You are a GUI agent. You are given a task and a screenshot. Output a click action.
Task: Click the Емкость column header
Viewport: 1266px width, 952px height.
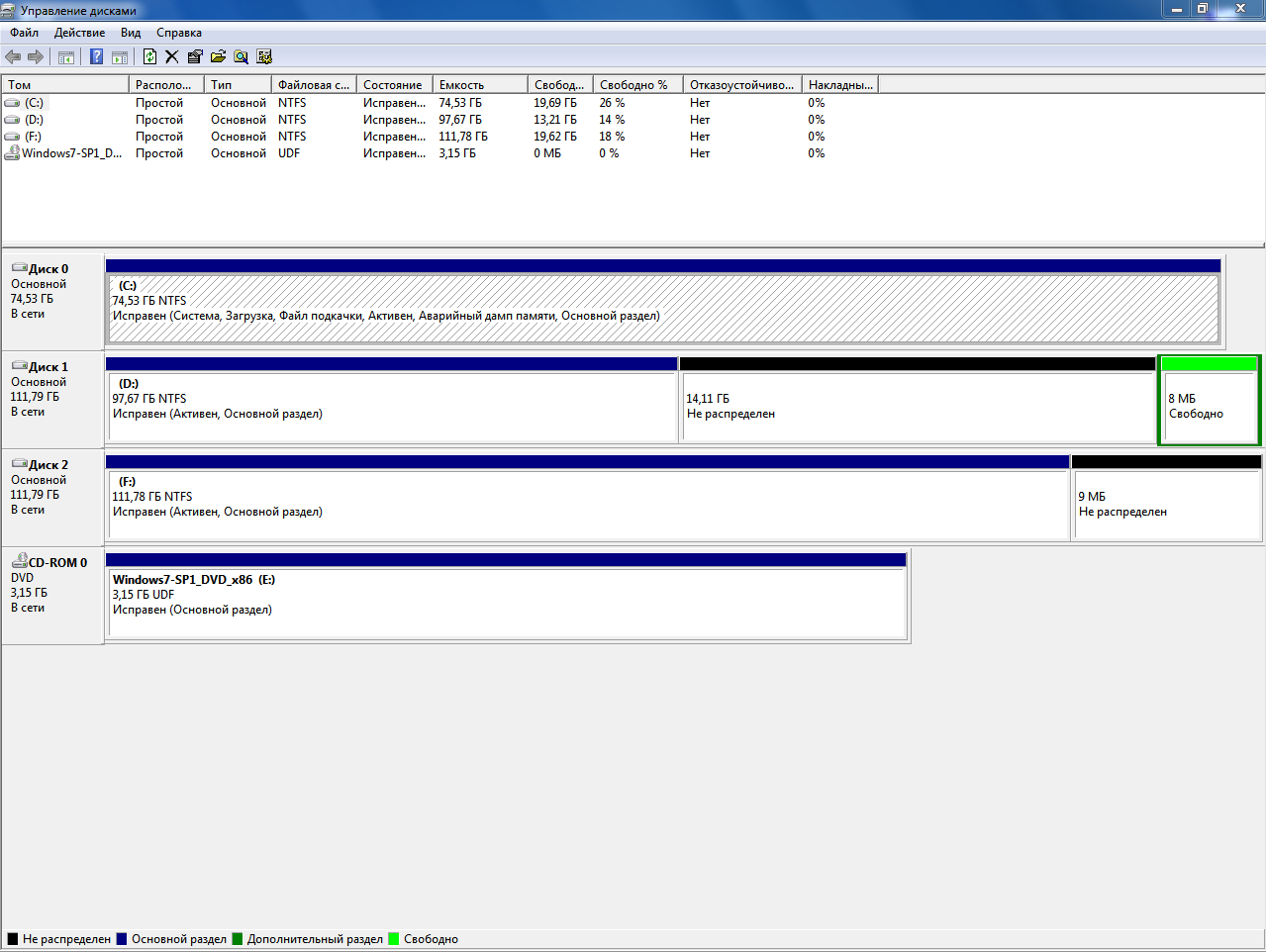pos(479,85)
